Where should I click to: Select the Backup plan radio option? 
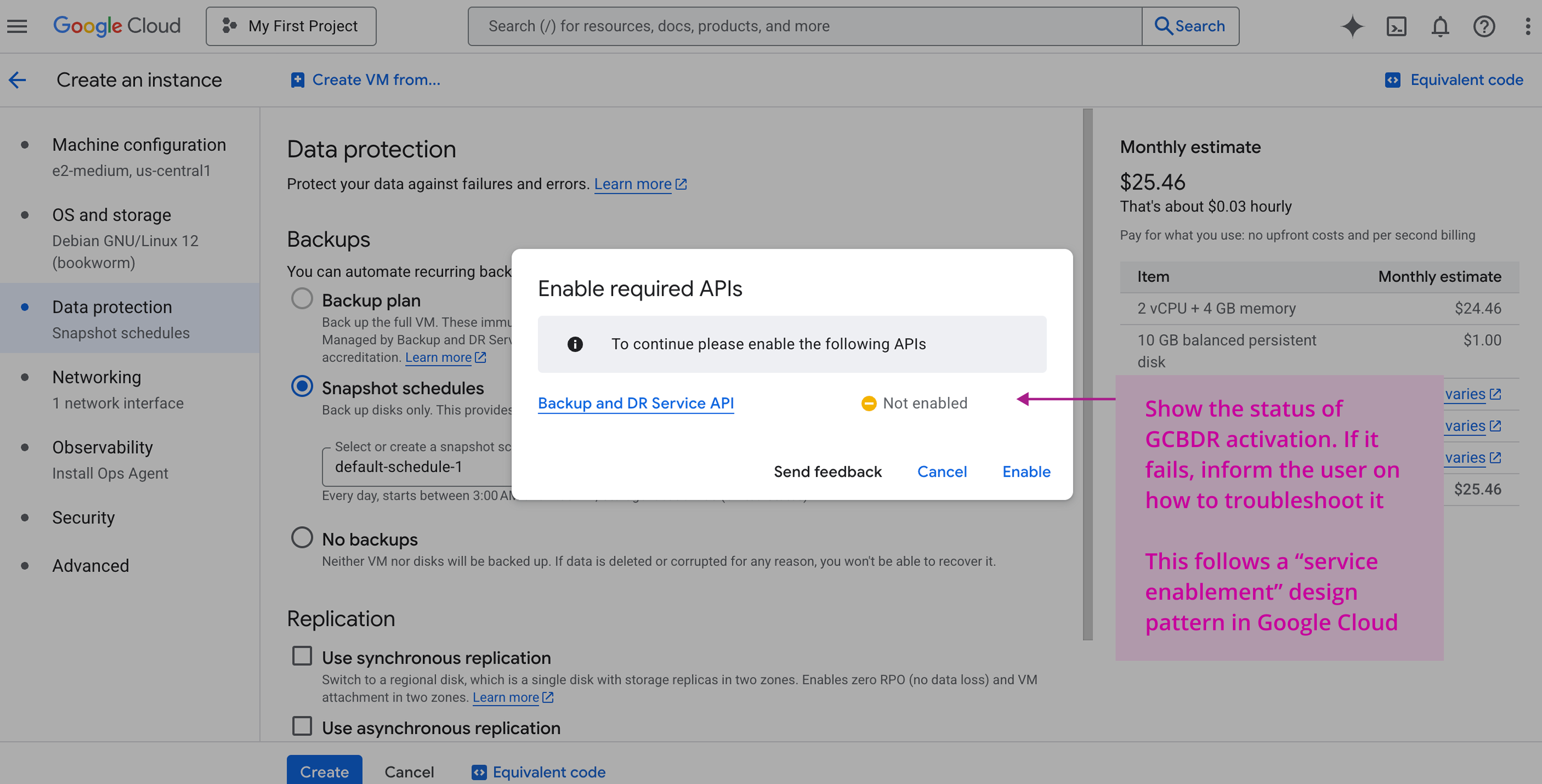coord(302,298)
